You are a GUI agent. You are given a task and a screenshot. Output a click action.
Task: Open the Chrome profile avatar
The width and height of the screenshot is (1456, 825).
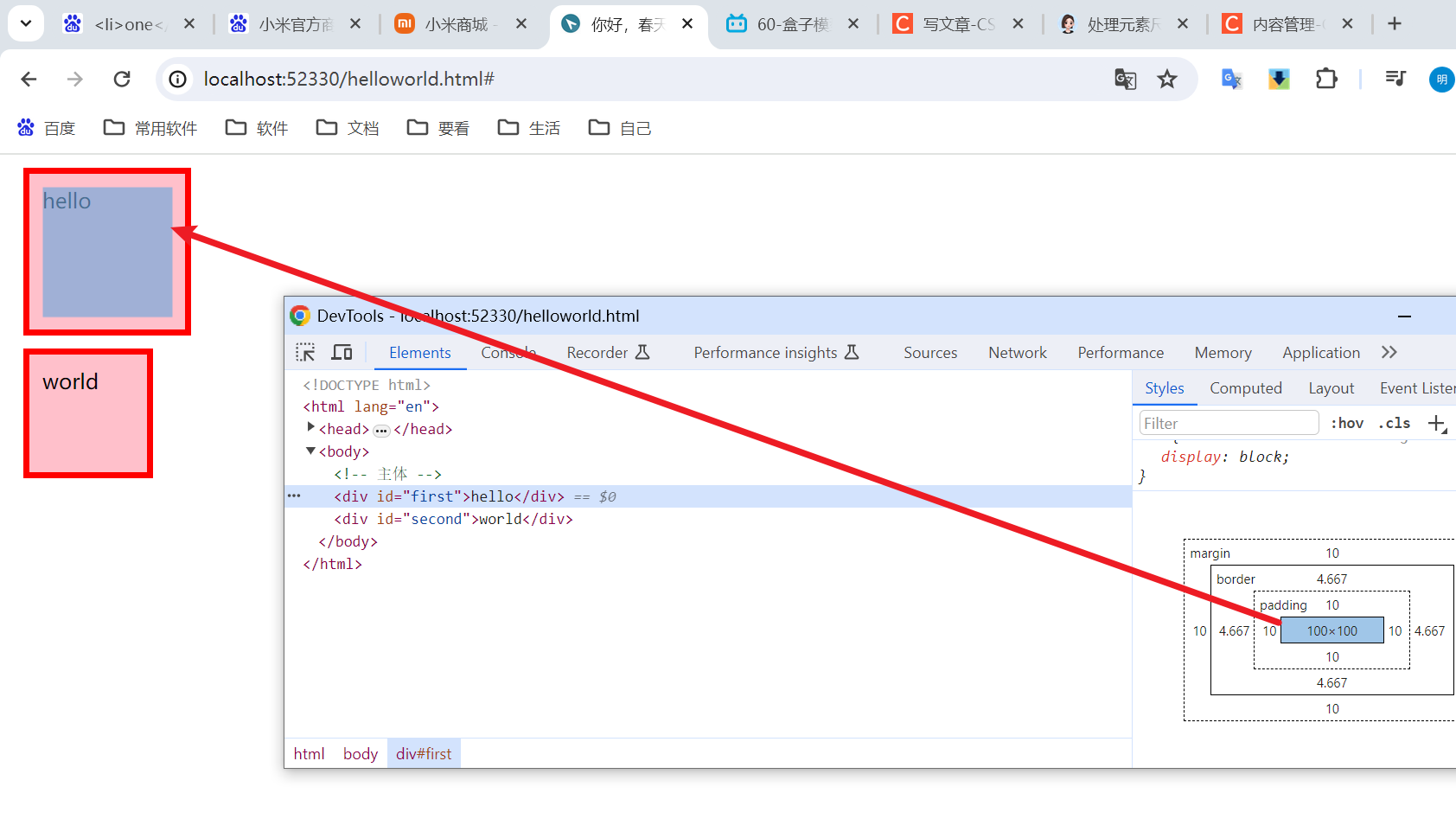click(1441, 80)
